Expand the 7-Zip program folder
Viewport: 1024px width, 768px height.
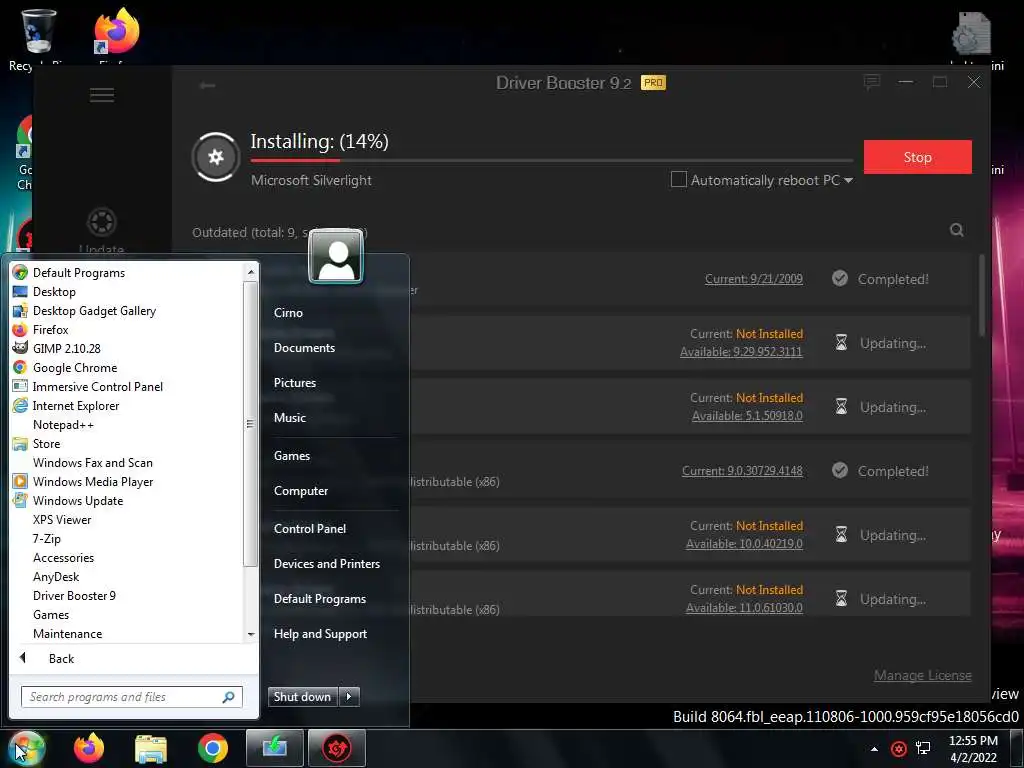pos(47,539)
